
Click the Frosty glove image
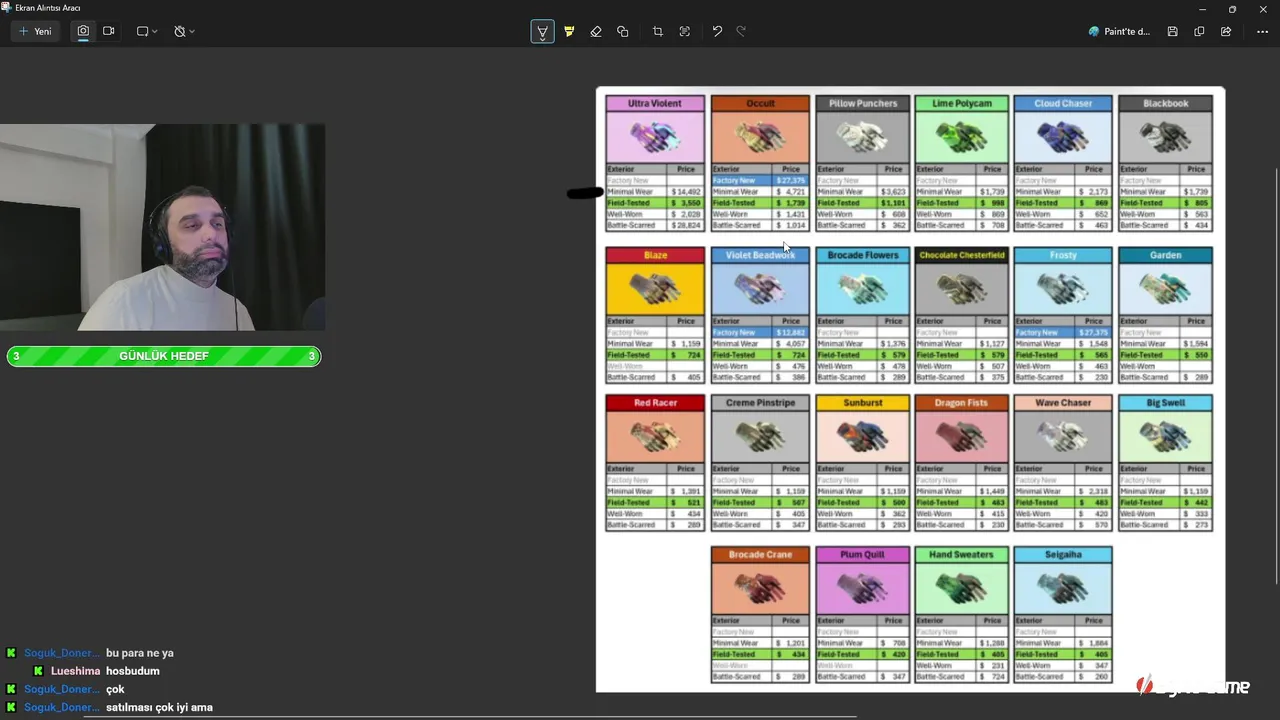(1063, 289)
